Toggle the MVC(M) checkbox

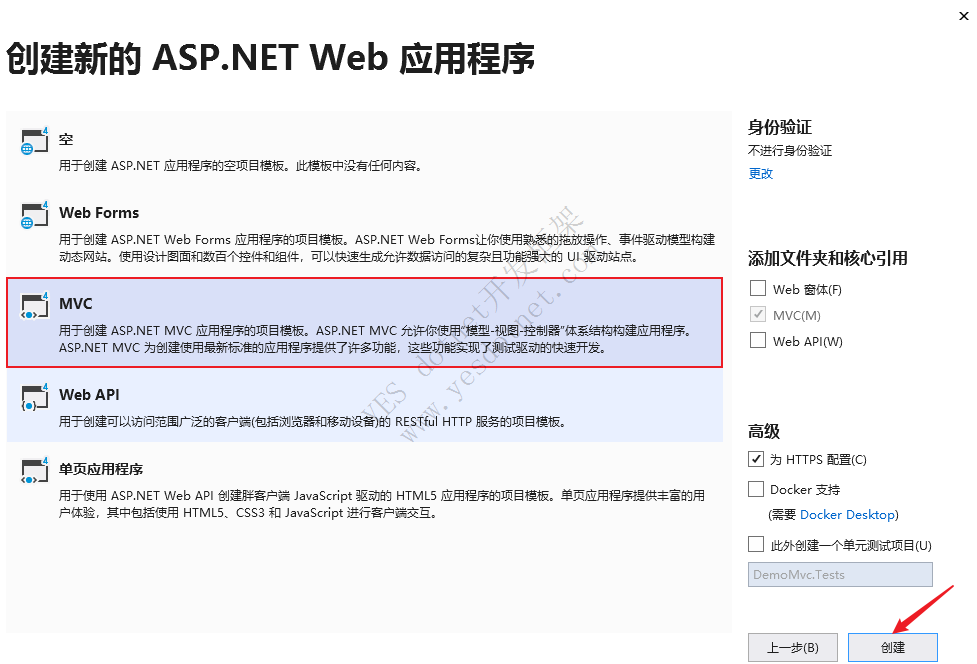point(758,315)
